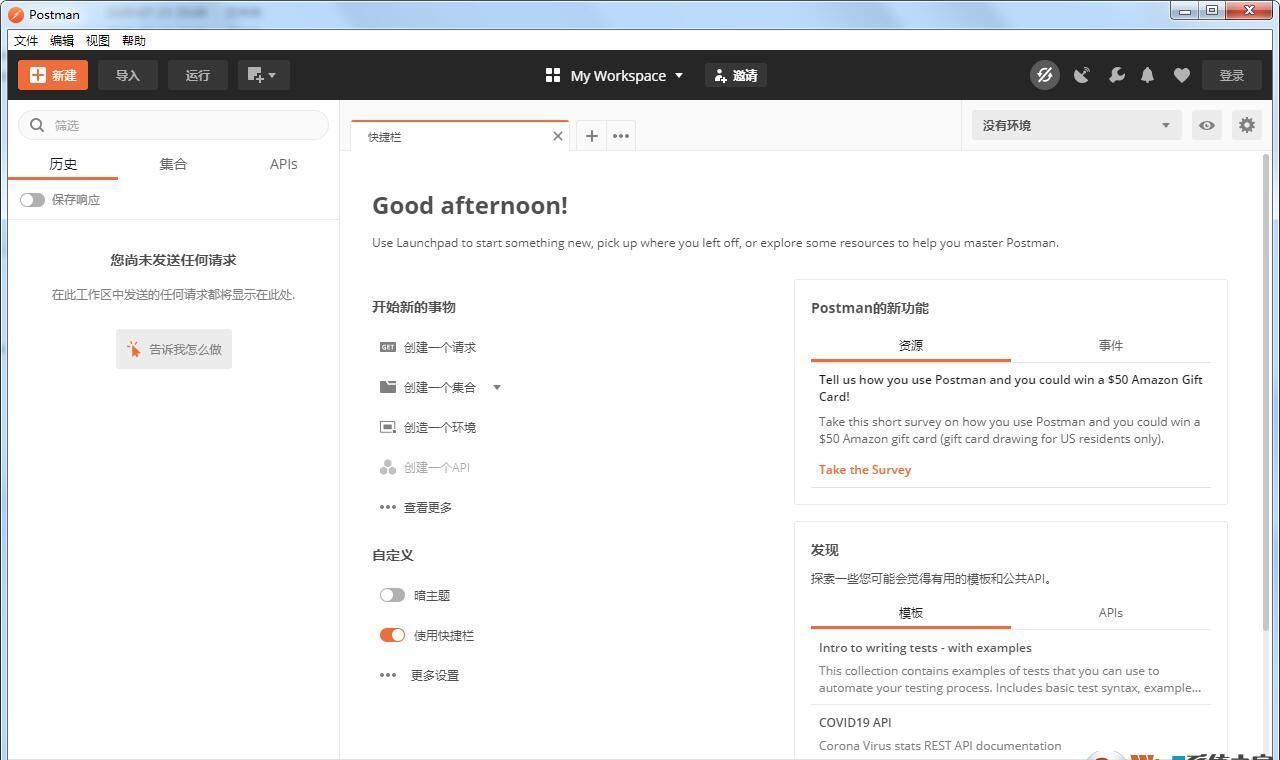
Task: Expand the arrow next to 创建一个集合
Action: pyautogui.click(x=496, y=387)
